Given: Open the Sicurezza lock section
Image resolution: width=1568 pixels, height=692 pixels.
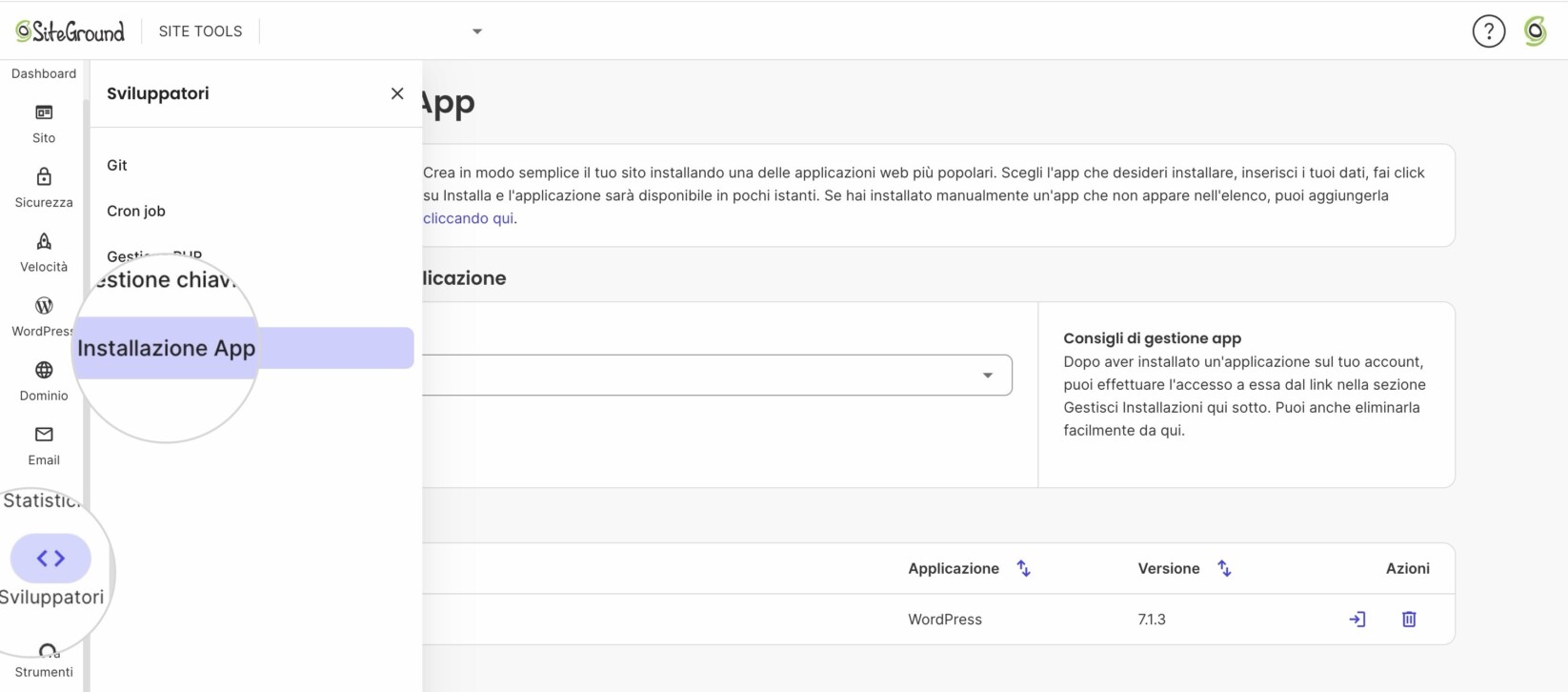Looking at the screenshot, I should tap(44, 188).
